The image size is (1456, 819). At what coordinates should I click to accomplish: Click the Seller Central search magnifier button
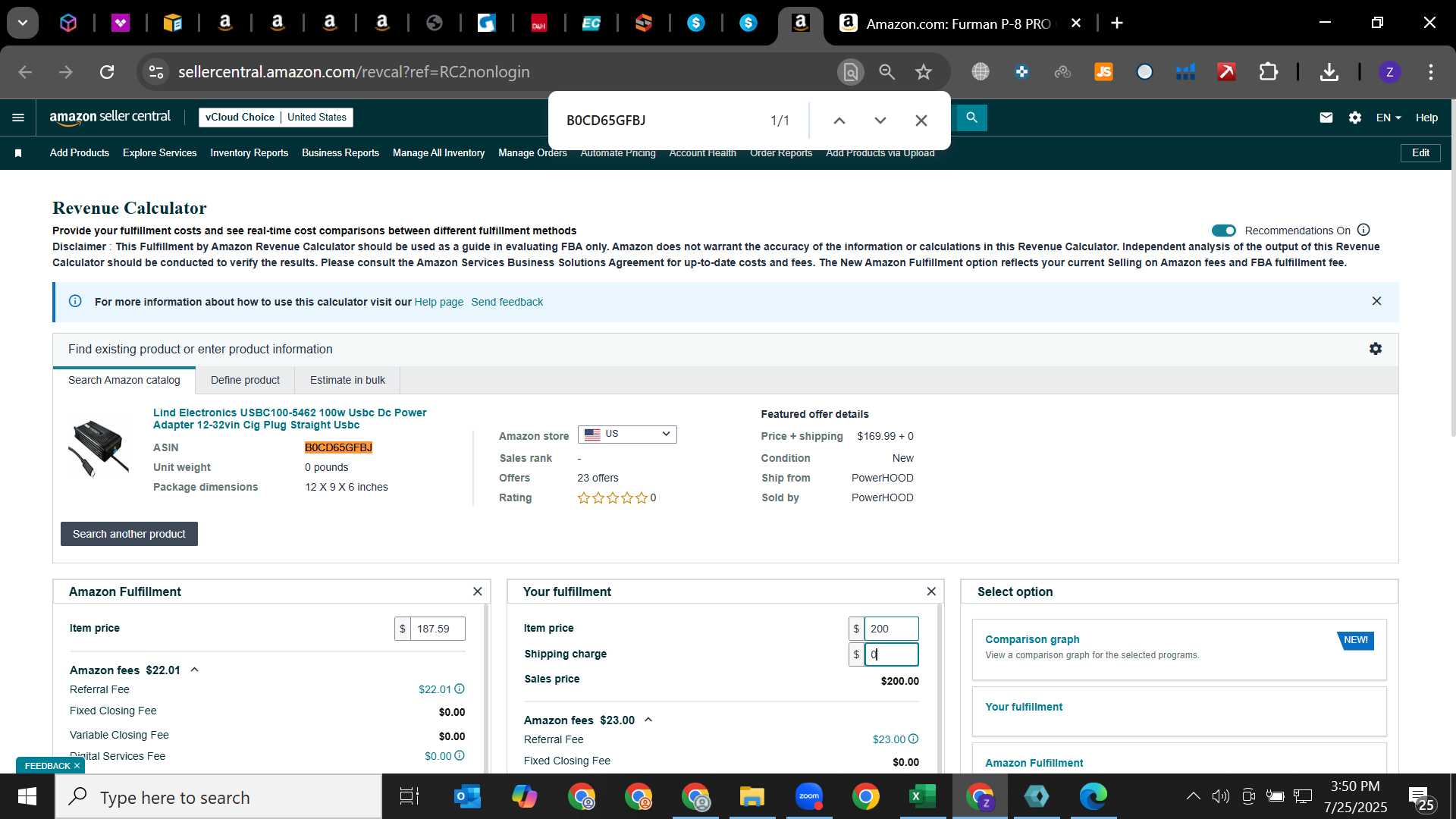[971, 118]
